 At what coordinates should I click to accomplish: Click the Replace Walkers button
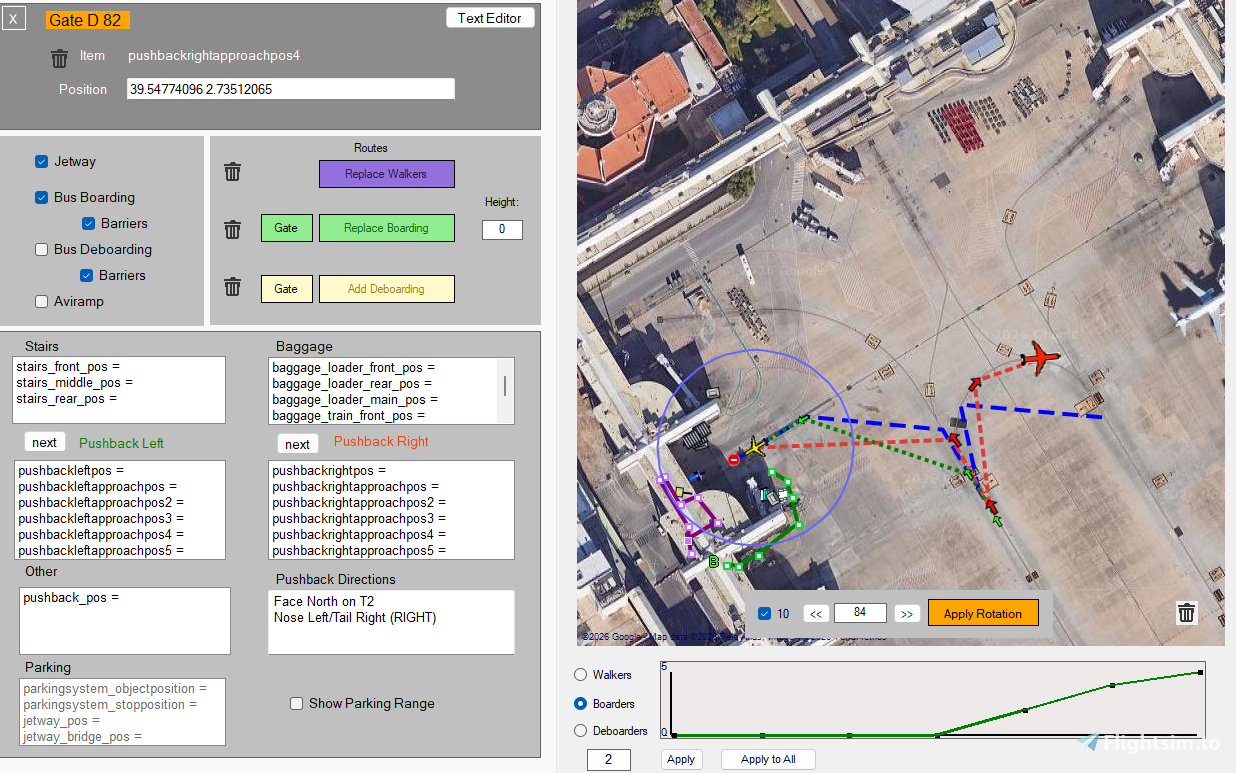(x=386, y=174)
